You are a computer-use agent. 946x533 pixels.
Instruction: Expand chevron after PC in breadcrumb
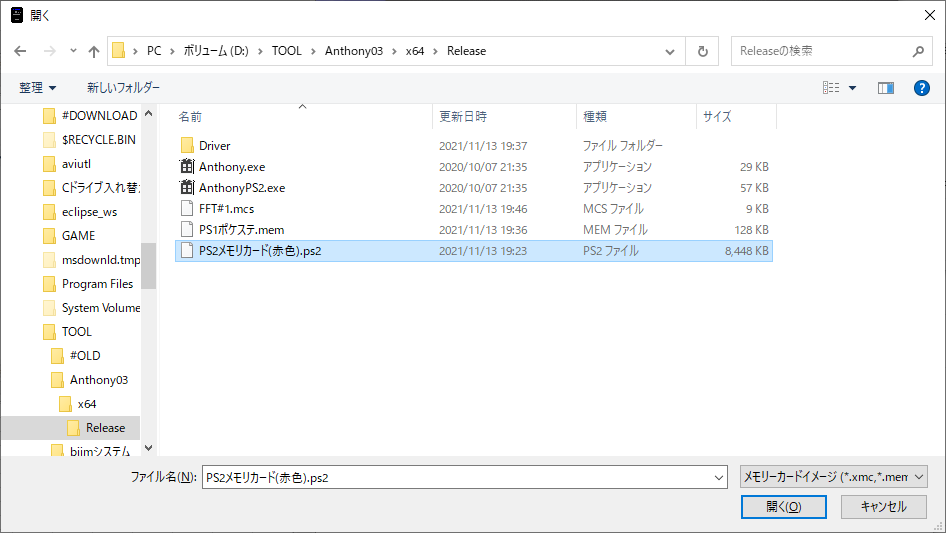[173, 51]
